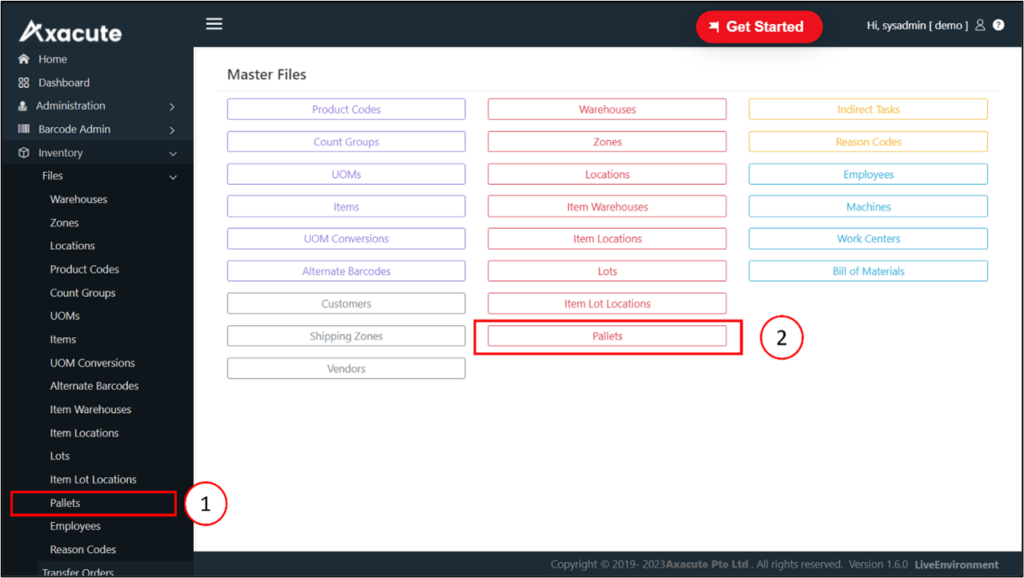Open Item Locations master file button
This screenshot has width=1024, height=578.
[607, 238]
